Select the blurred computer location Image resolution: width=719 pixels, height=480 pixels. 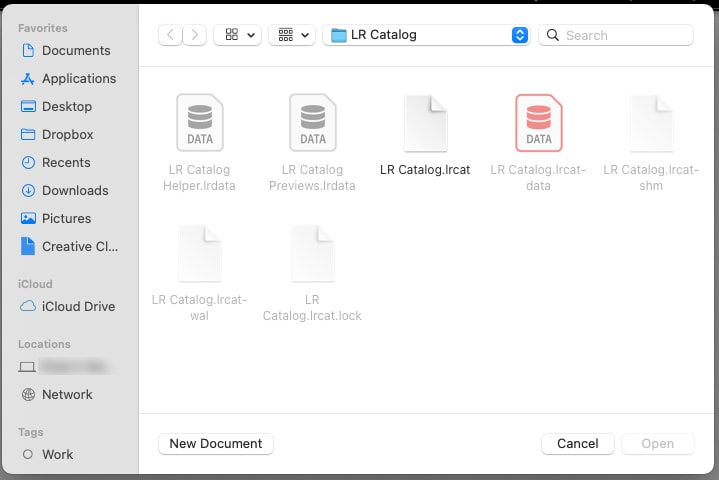click(x=68, y=366)
